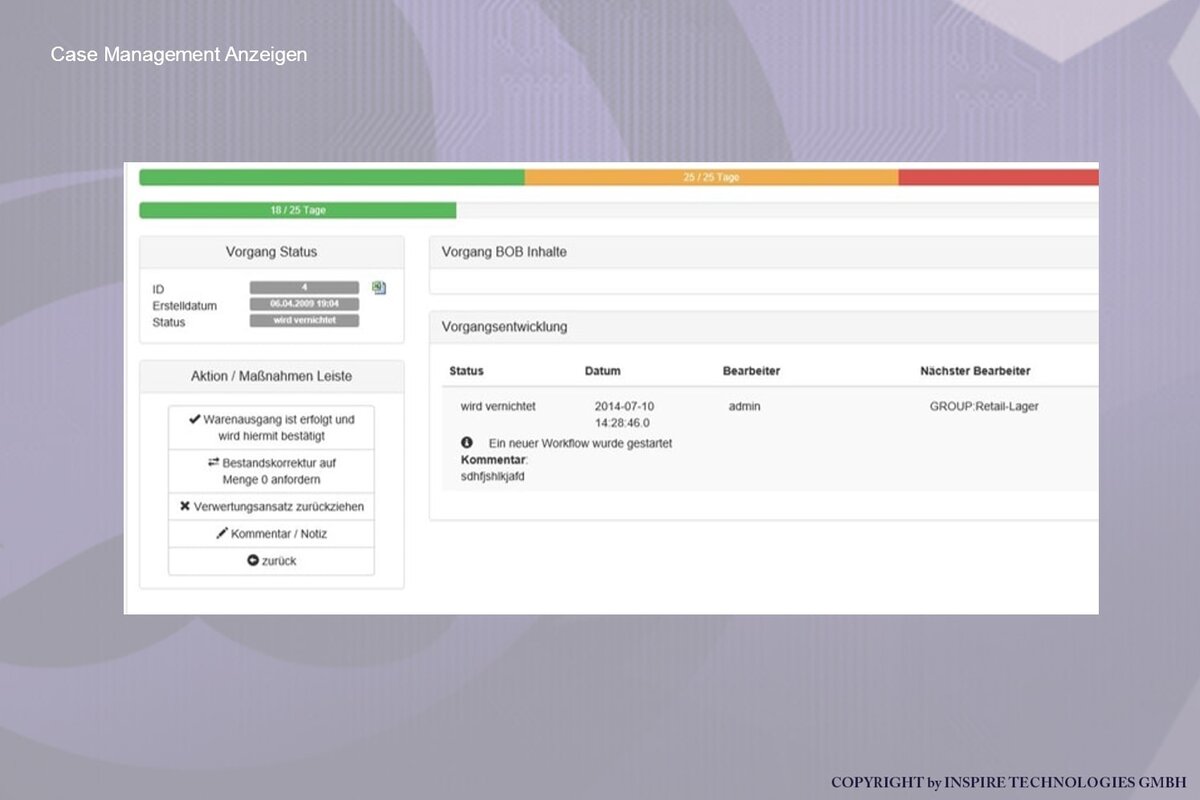Image resolution: width=1200 pixels, height=800 pixels.
Task: Request 'Bestandskorrektur auf Menge 0'
Action: pyautogui.click(x=271, y=471)
